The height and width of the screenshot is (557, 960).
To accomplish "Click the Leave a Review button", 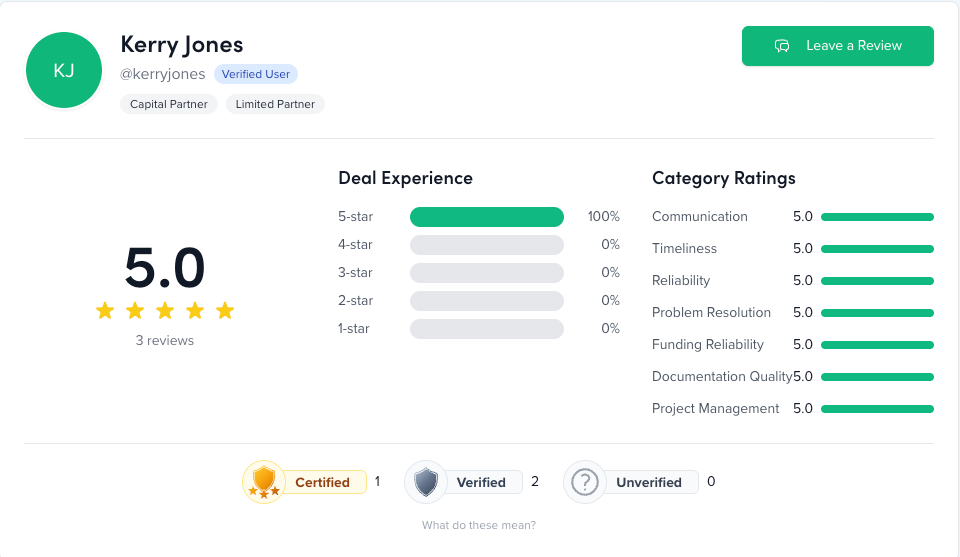I will click(838, 46).
